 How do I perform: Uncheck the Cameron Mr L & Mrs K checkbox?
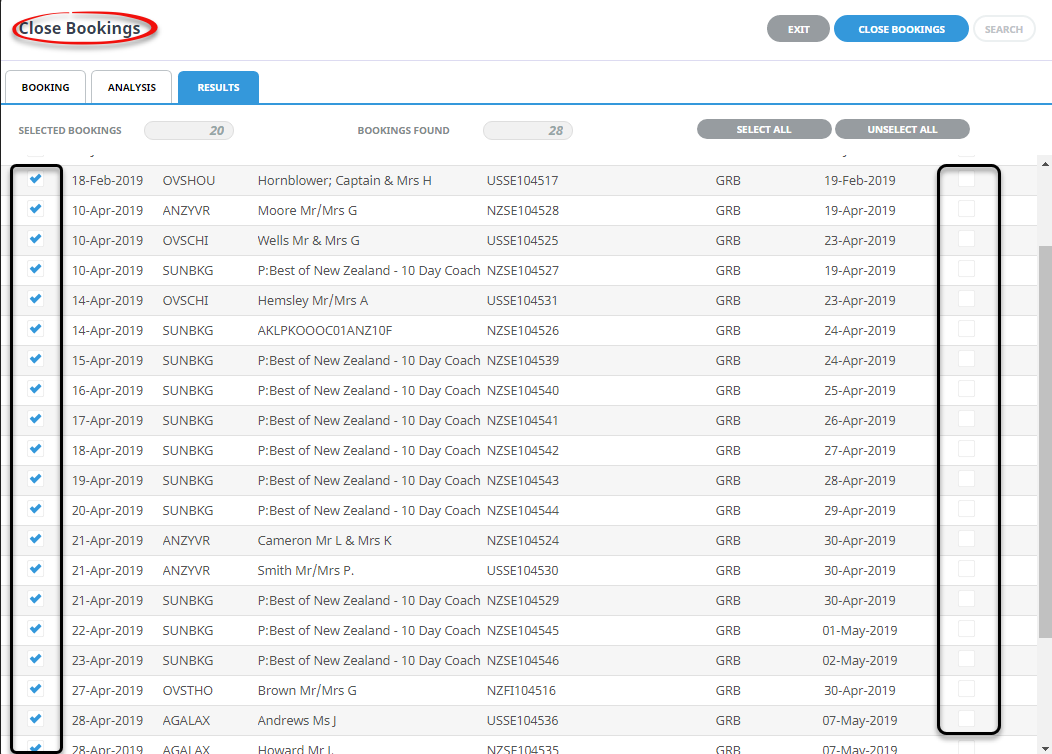click(x=36, y=539)
